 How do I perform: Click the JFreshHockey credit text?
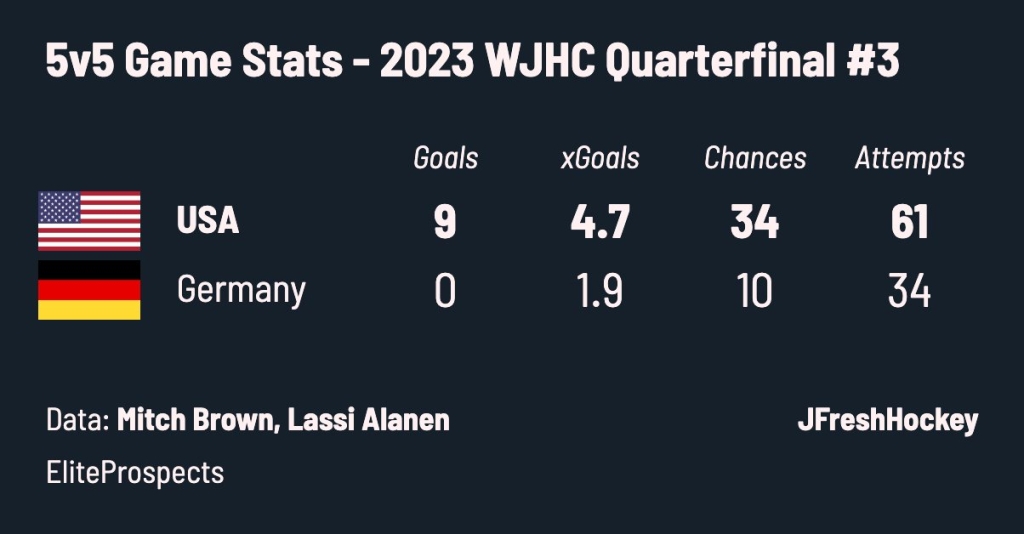tap(888, 420)
